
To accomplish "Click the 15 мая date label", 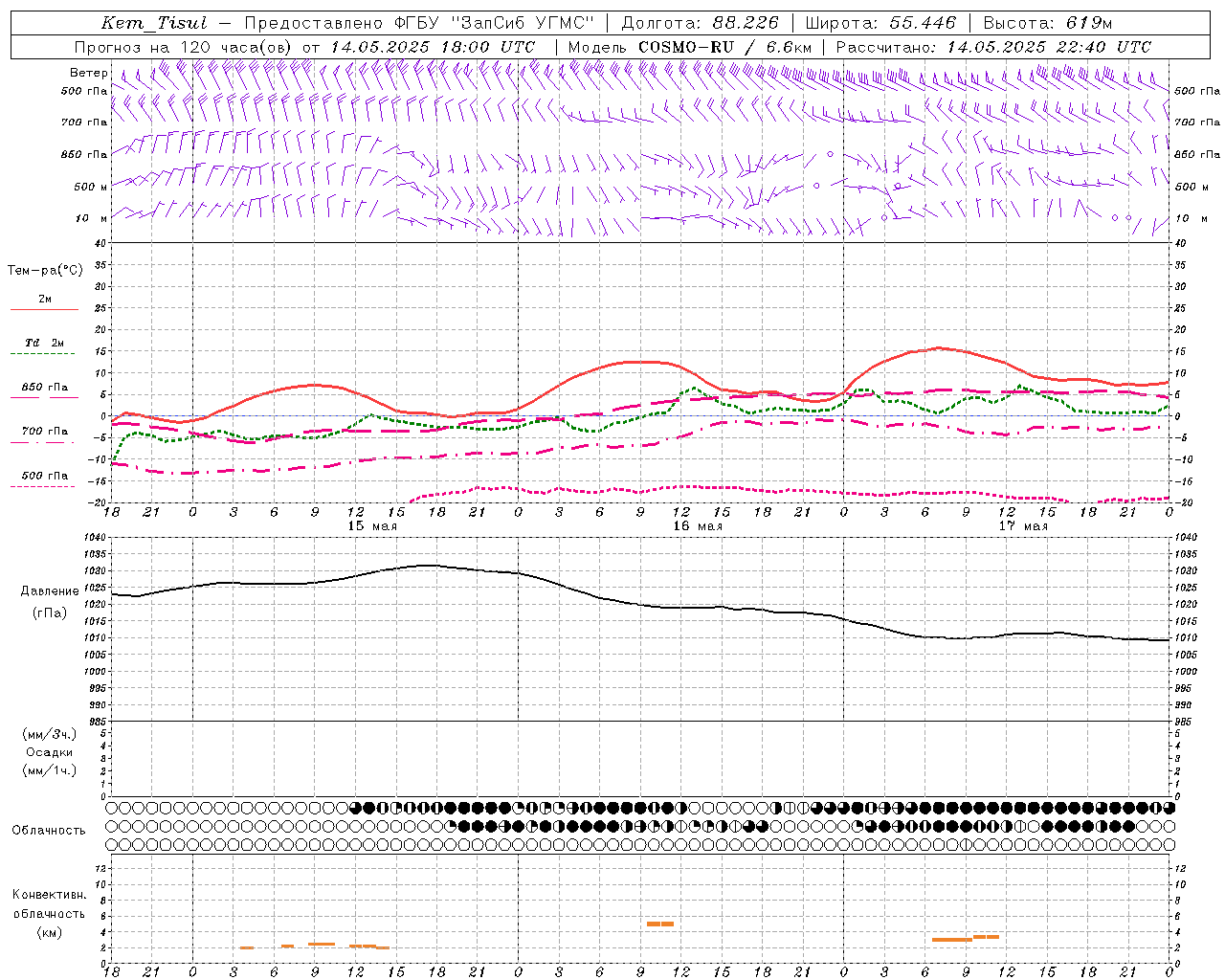I will pos(371,526).
